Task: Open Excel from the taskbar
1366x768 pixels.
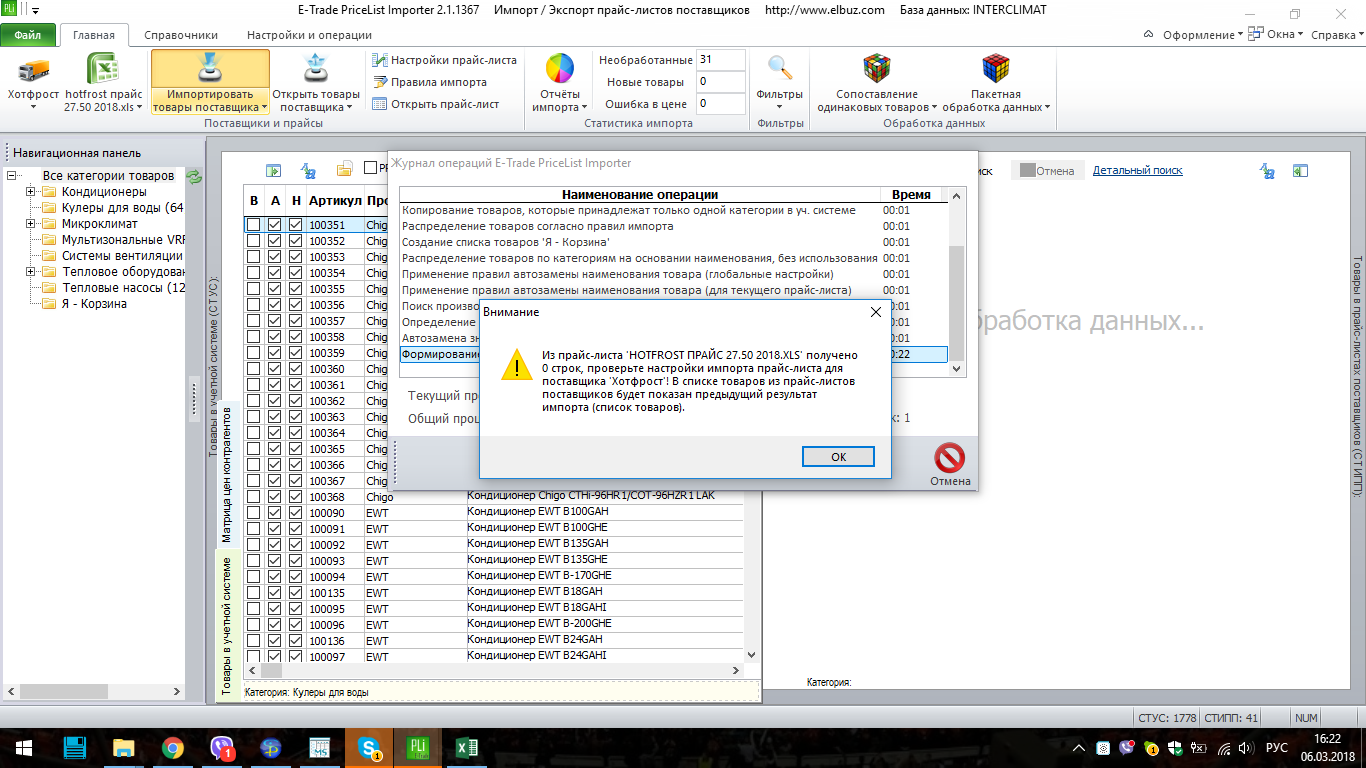Action: coord(466,748)
